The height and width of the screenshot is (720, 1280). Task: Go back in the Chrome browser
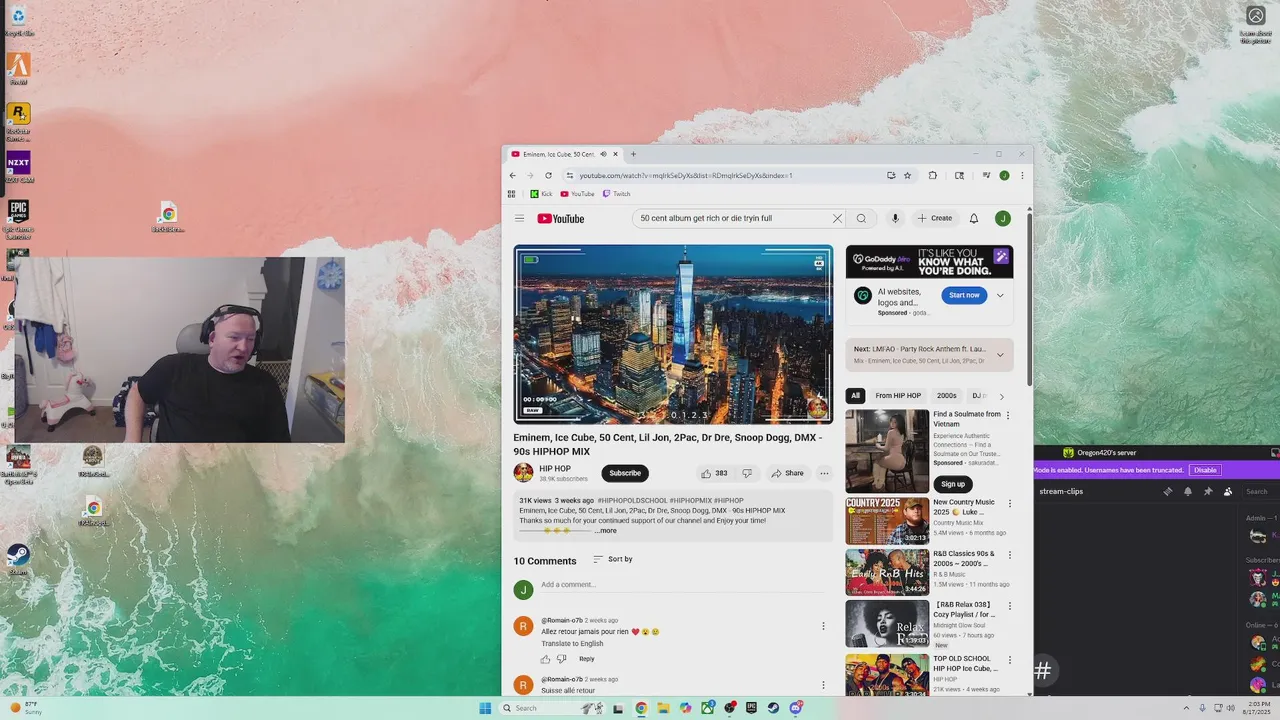(x=513, y=175)
